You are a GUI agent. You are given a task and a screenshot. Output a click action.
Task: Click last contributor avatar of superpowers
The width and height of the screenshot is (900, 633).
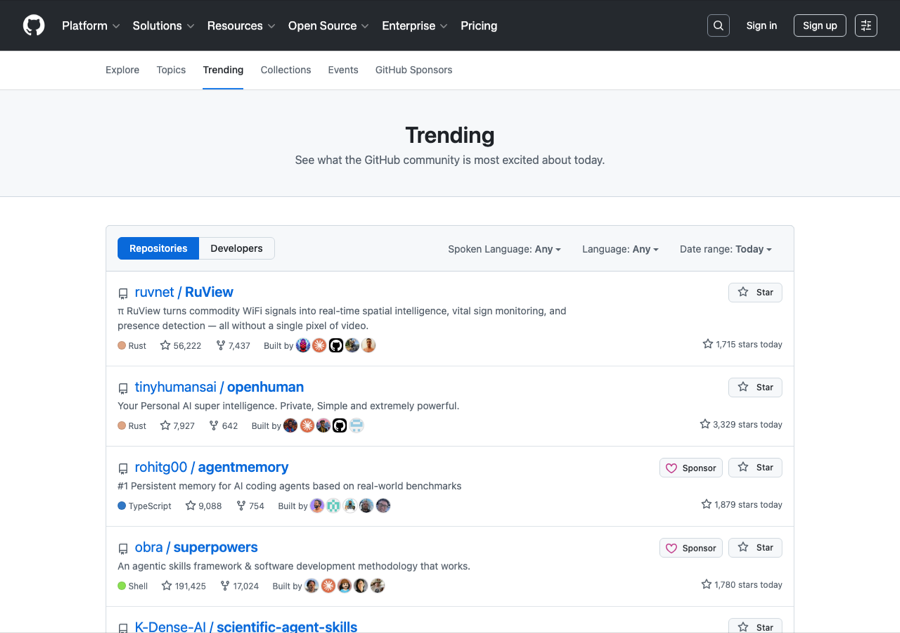377,585
